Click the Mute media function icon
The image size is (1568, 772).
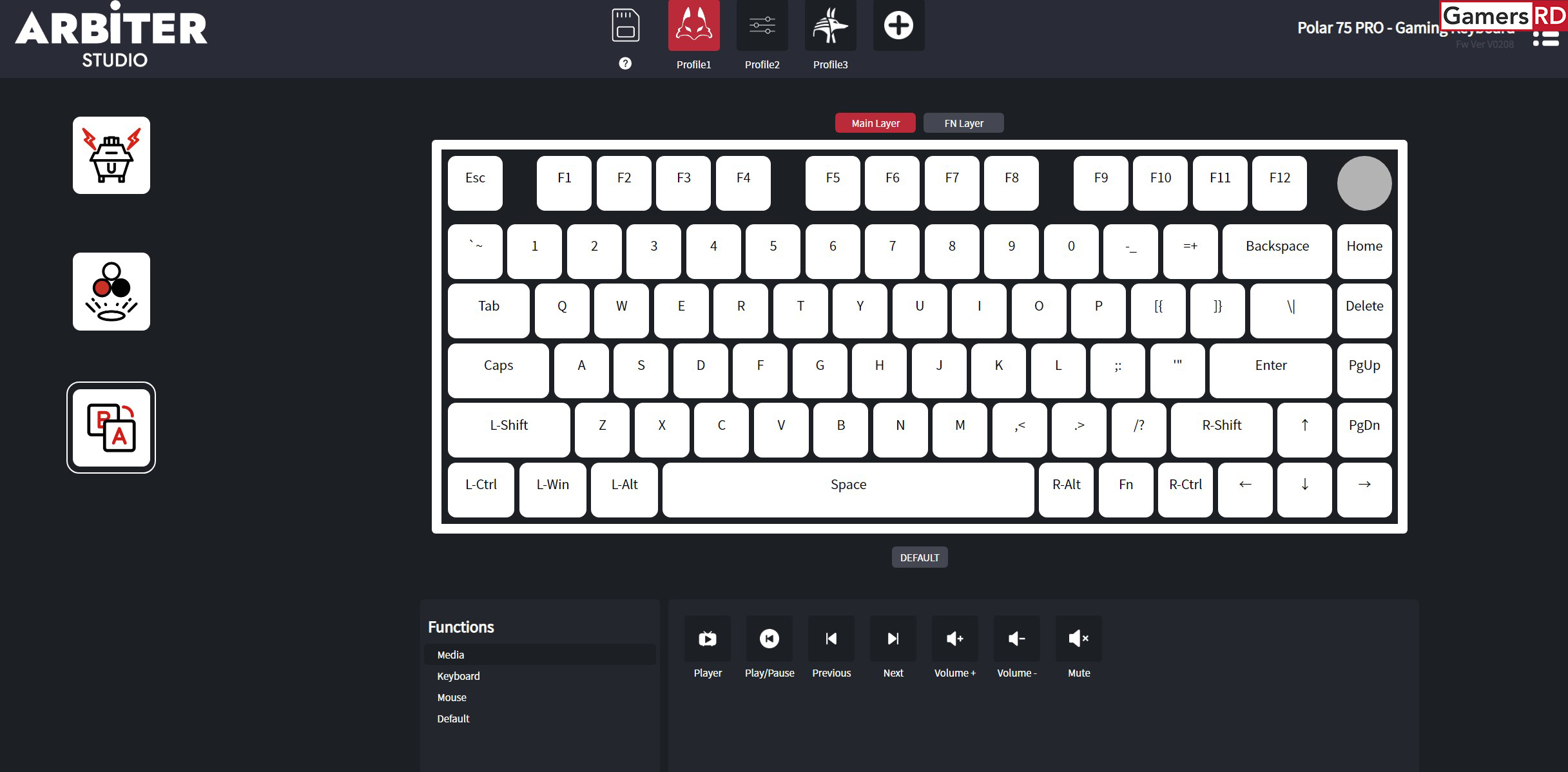tap(1078, 638)
